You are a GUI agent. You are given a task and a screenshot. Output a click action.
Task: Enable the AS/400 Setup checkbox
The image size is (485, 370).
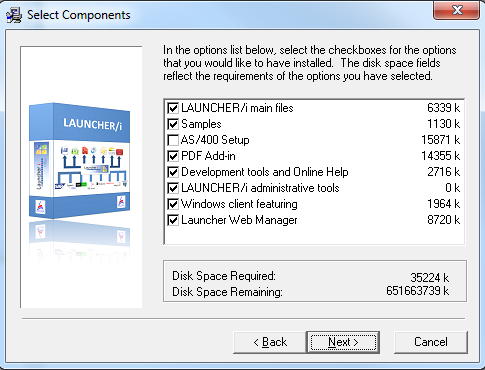coord(173,140)
